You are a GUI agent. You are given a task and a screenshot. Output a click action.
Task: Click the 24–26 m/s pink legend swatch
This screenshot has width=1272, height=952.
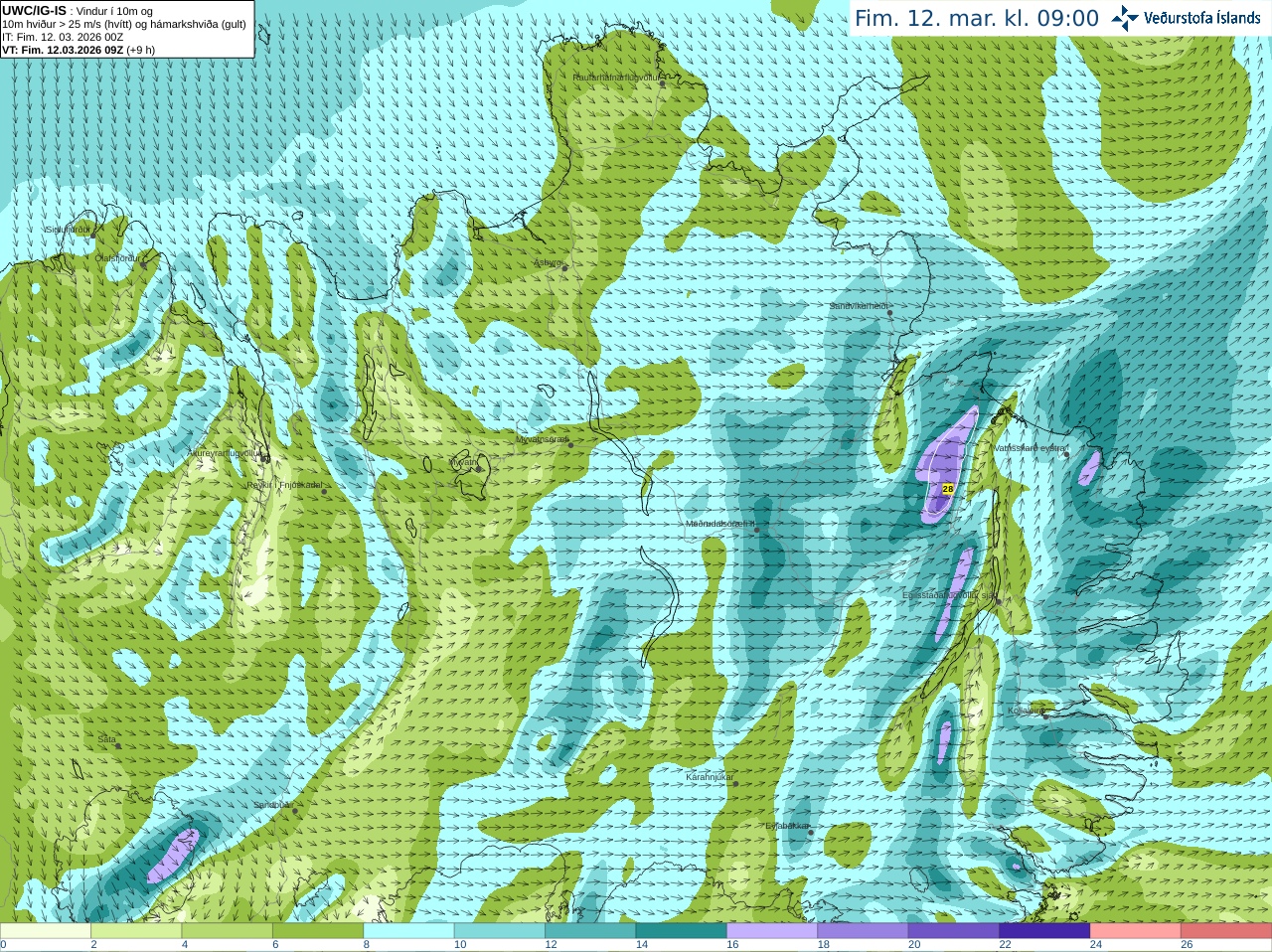point(1136,931)
